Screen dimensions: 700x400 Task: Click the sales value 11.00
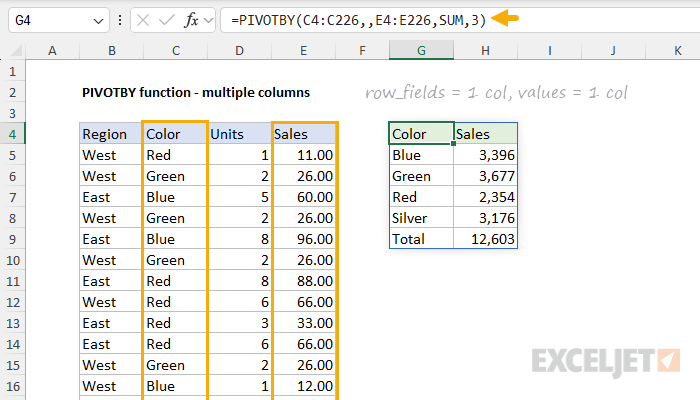304,155
